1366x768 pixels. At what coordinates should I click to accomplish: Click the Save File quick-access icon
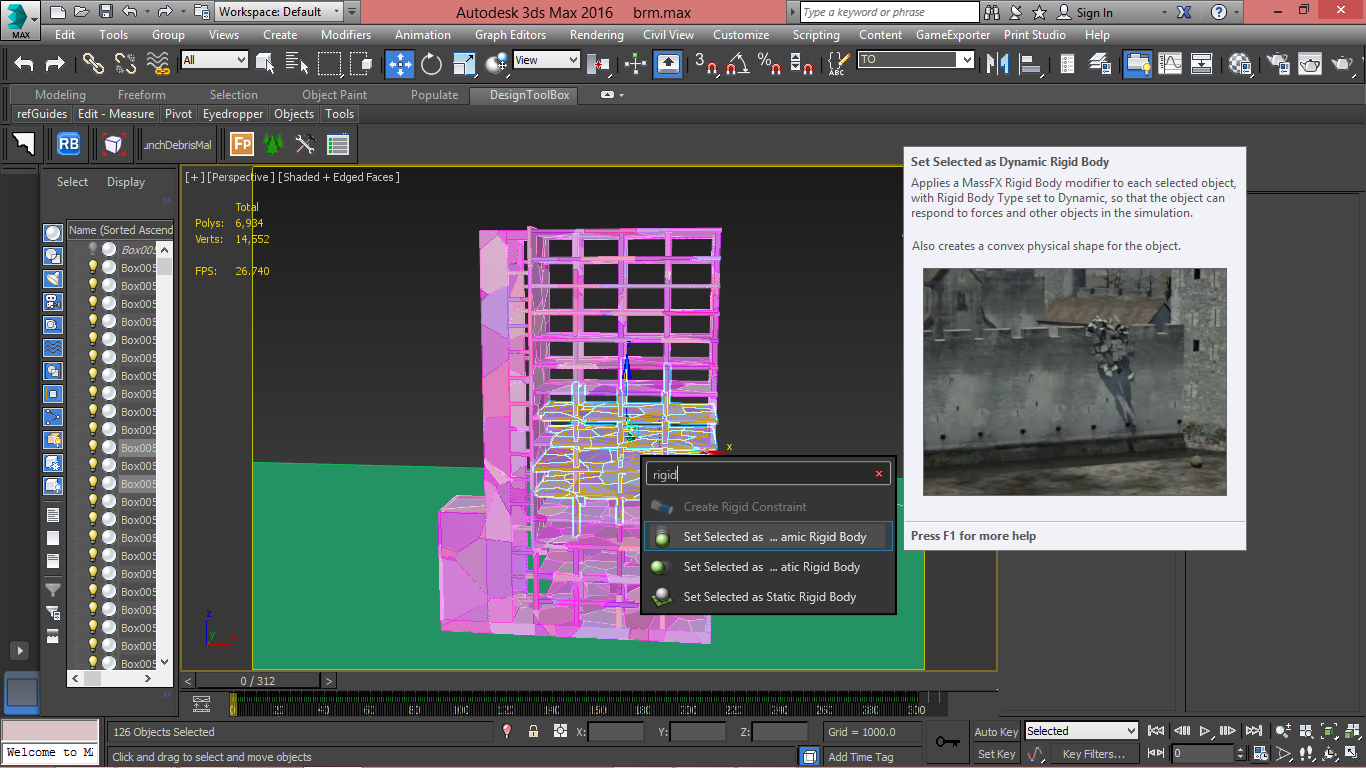106,12
